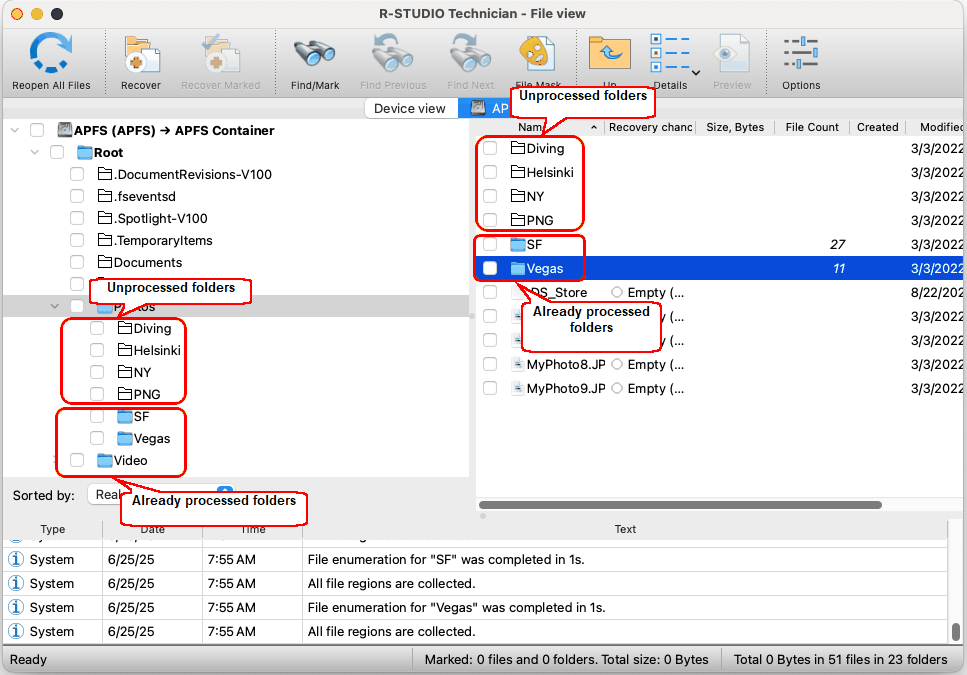The width and height of the screenshot is (967, 675).
Task: Click the Find Next toolbar icon
Action: tap(471, 54)
